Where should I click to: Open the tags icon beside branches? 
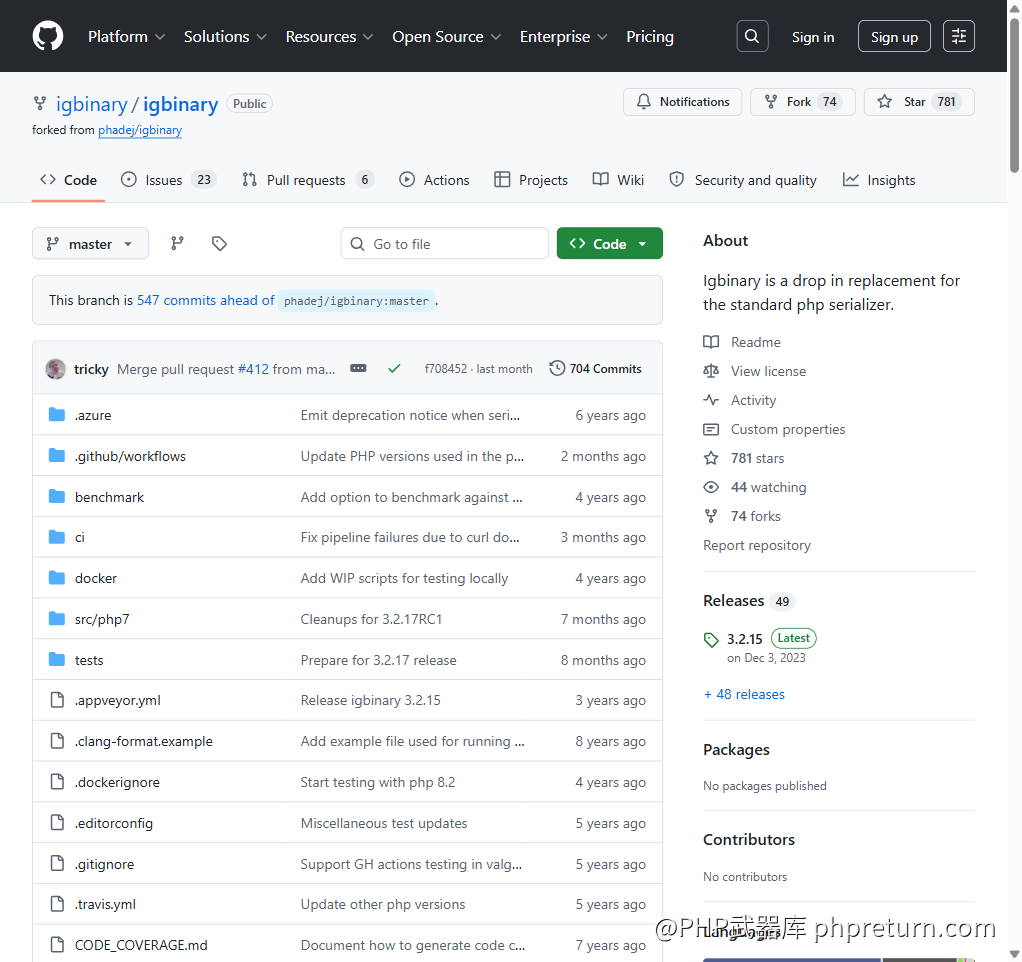tap(220, 244)
